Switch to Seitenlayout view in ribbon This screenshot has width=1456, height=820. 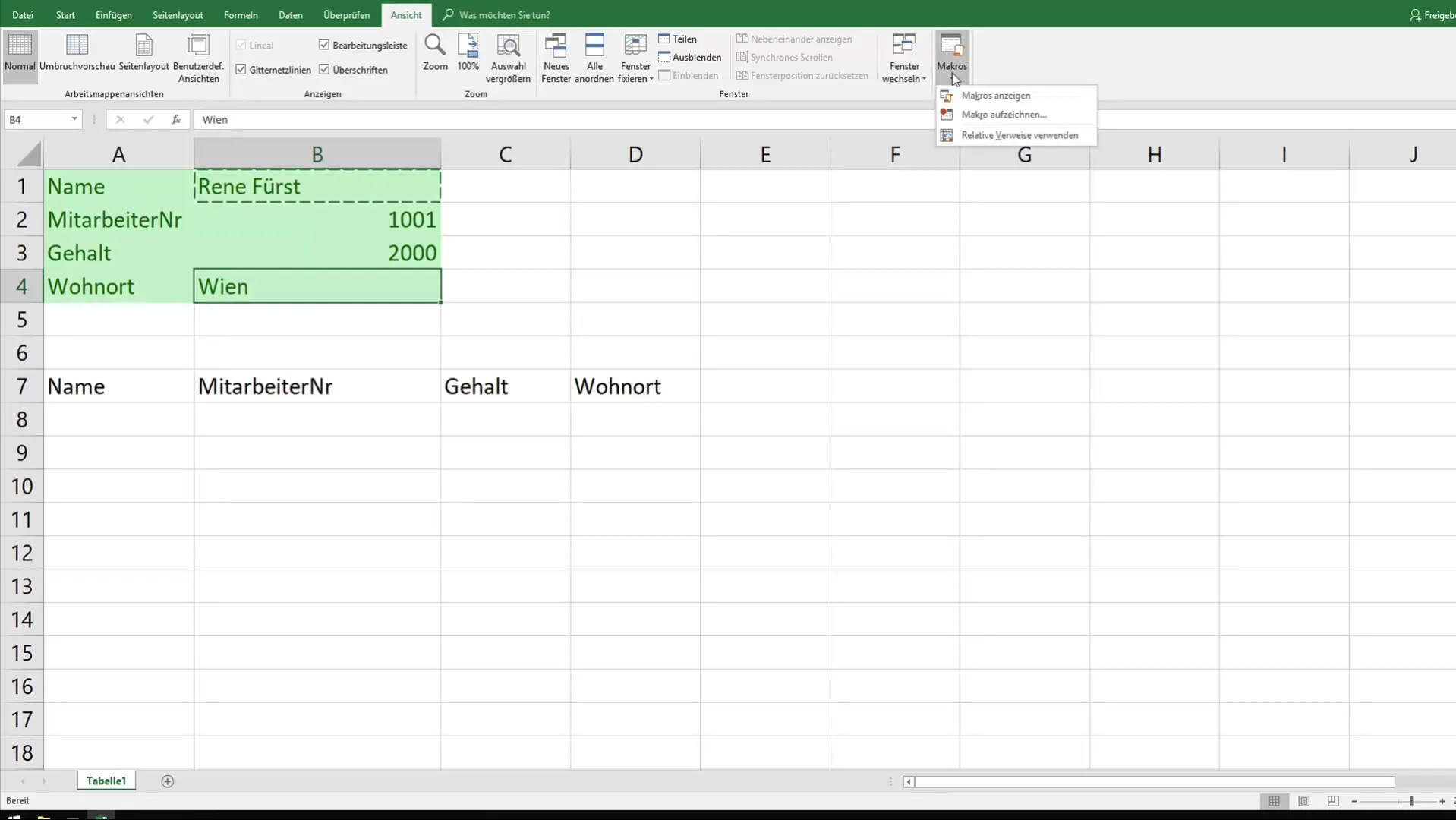[x=143, y=53]
